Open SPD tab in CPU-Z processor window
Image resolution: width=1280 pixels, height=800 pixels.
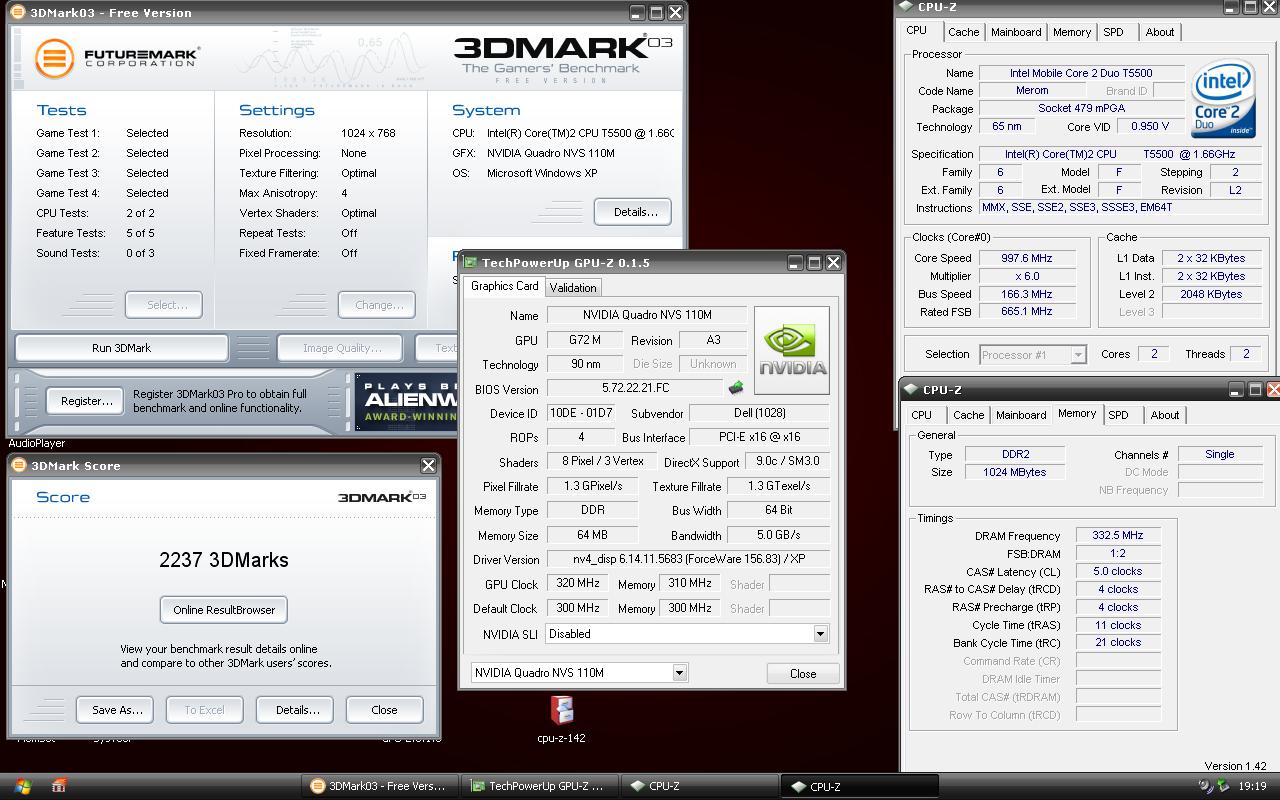pyautogui.click(x=1113, y=32)
